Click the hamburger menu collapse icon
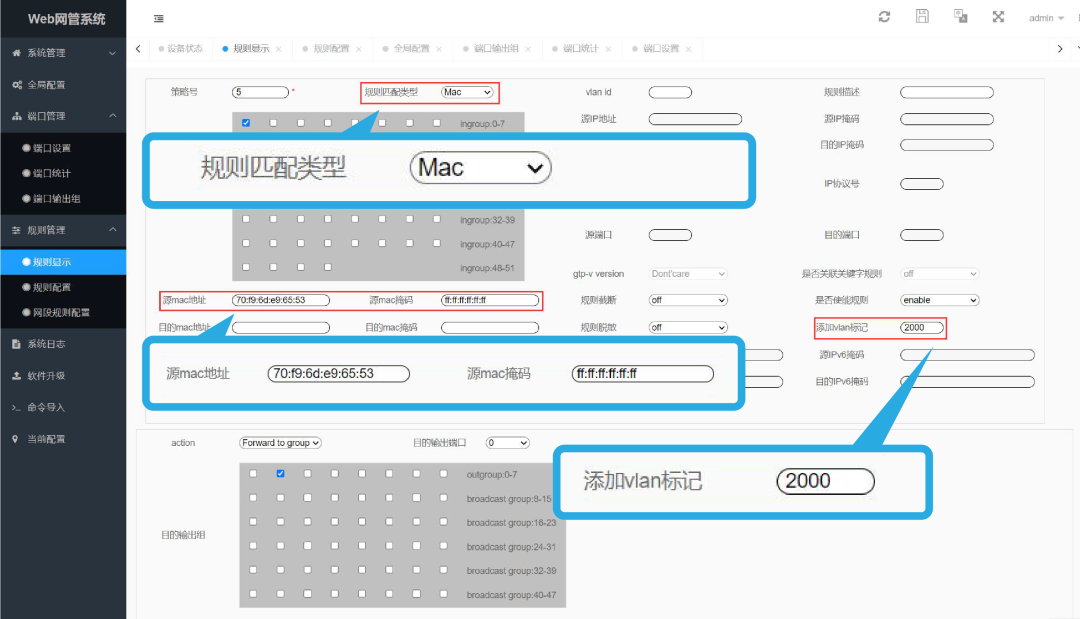 tap(158, 19)
